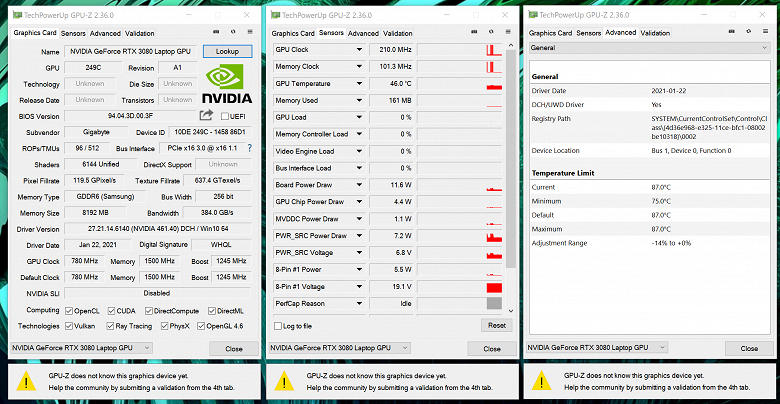Viewport: 780px width, 404px height.
Task: Open the Memory Clock sensor dropdown arrow
Action: (x=359, y=67)
